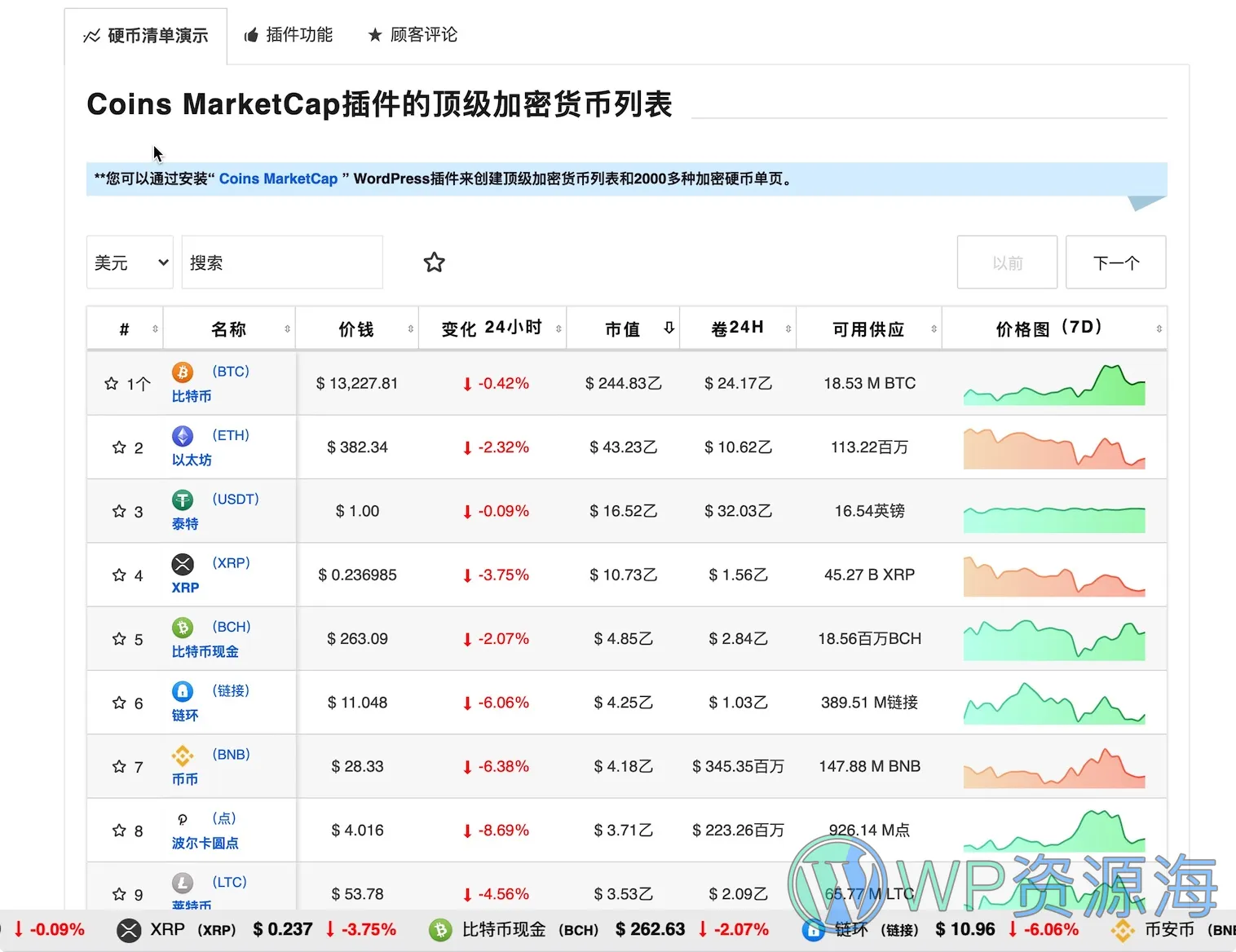Sort the table by 市值 column
Image resolution: width=1236 pixels, height=952 pixels.
pyautogui.click(x=622, y=328)
